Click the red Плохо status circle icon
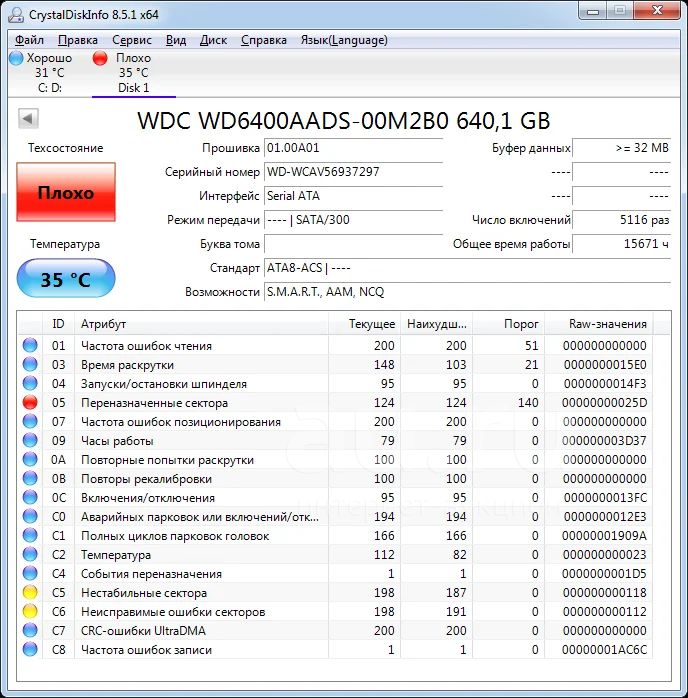 click(x=100, y=58)
